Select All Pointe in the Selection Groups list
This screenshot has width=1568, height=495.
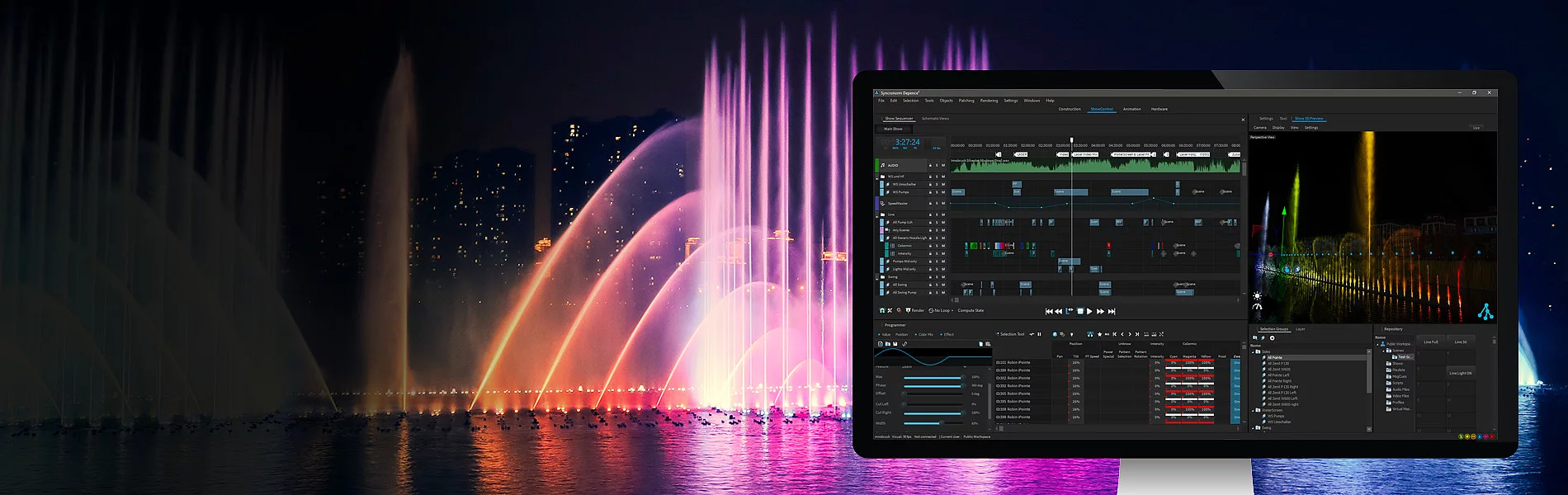tap(1275, 357)
